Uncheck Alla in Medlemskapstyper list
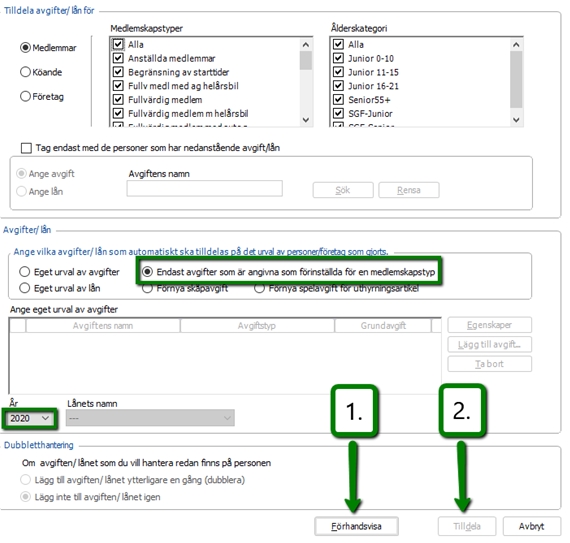The width and height of the screenshot is (570, 543). coord(118,44)
